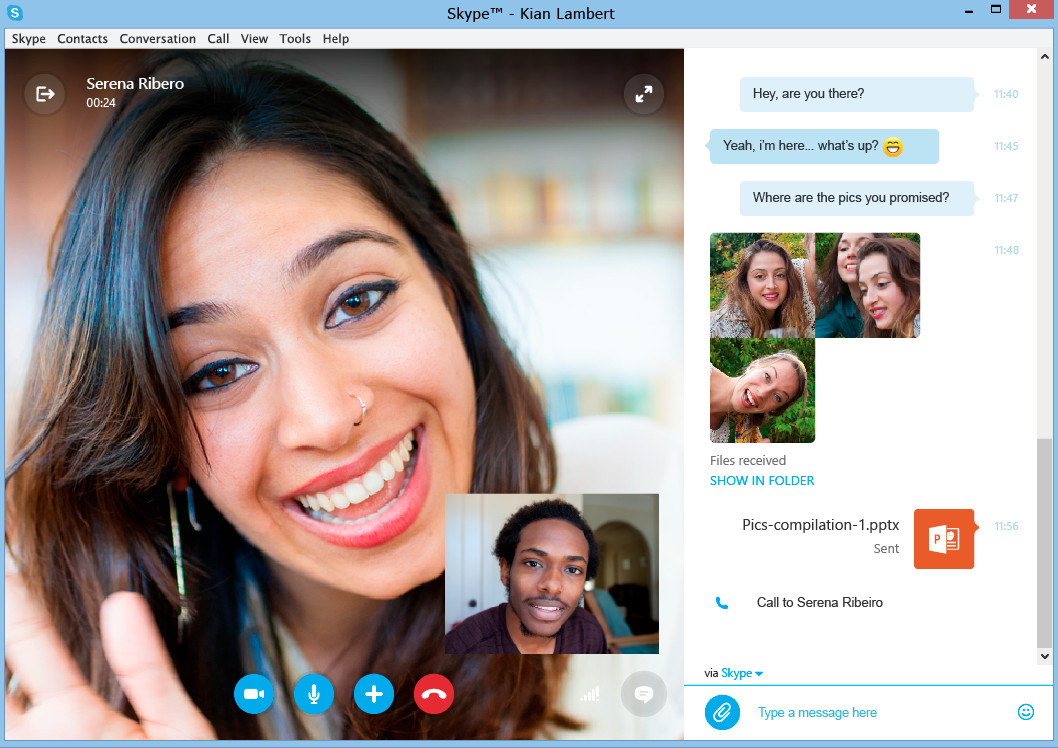The height and width of the screenshot is (748, 1058).
Task: Attach a file with paperclip button
Action: pos(721,712)
